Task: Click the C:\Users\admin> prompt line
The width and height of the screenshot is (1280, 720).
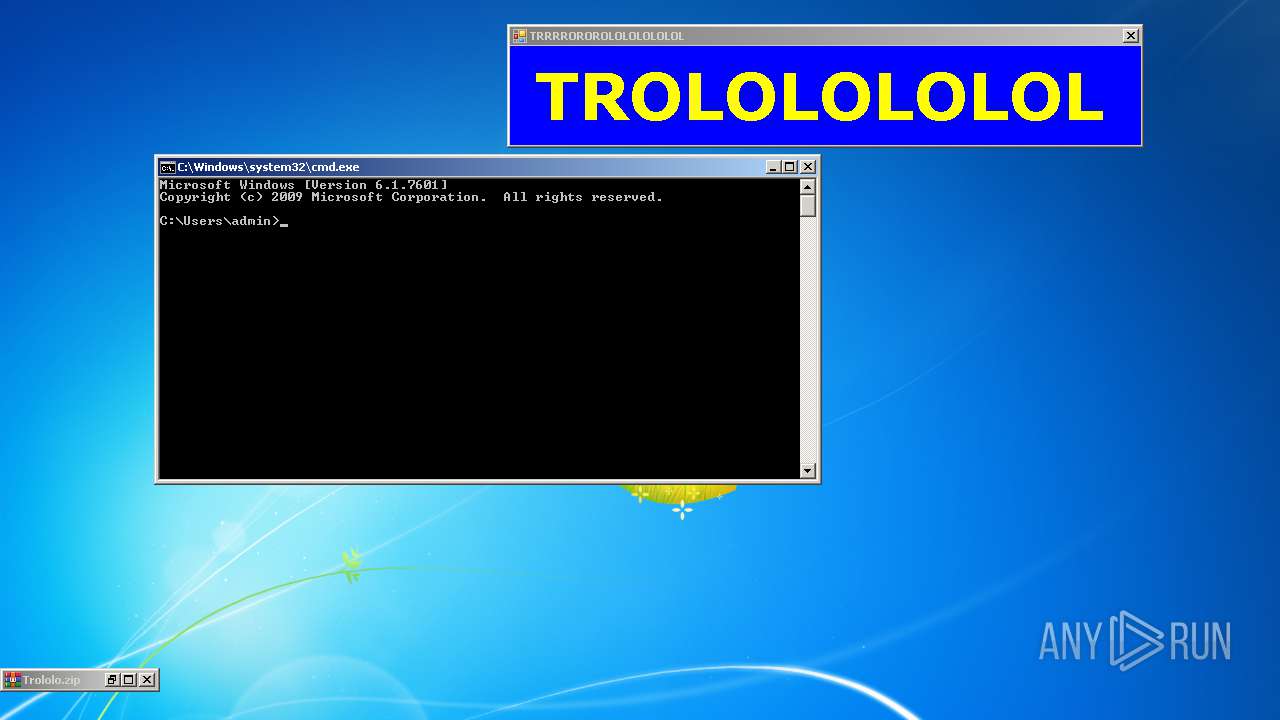Action: pyautogui.click(x=223, y=221)
